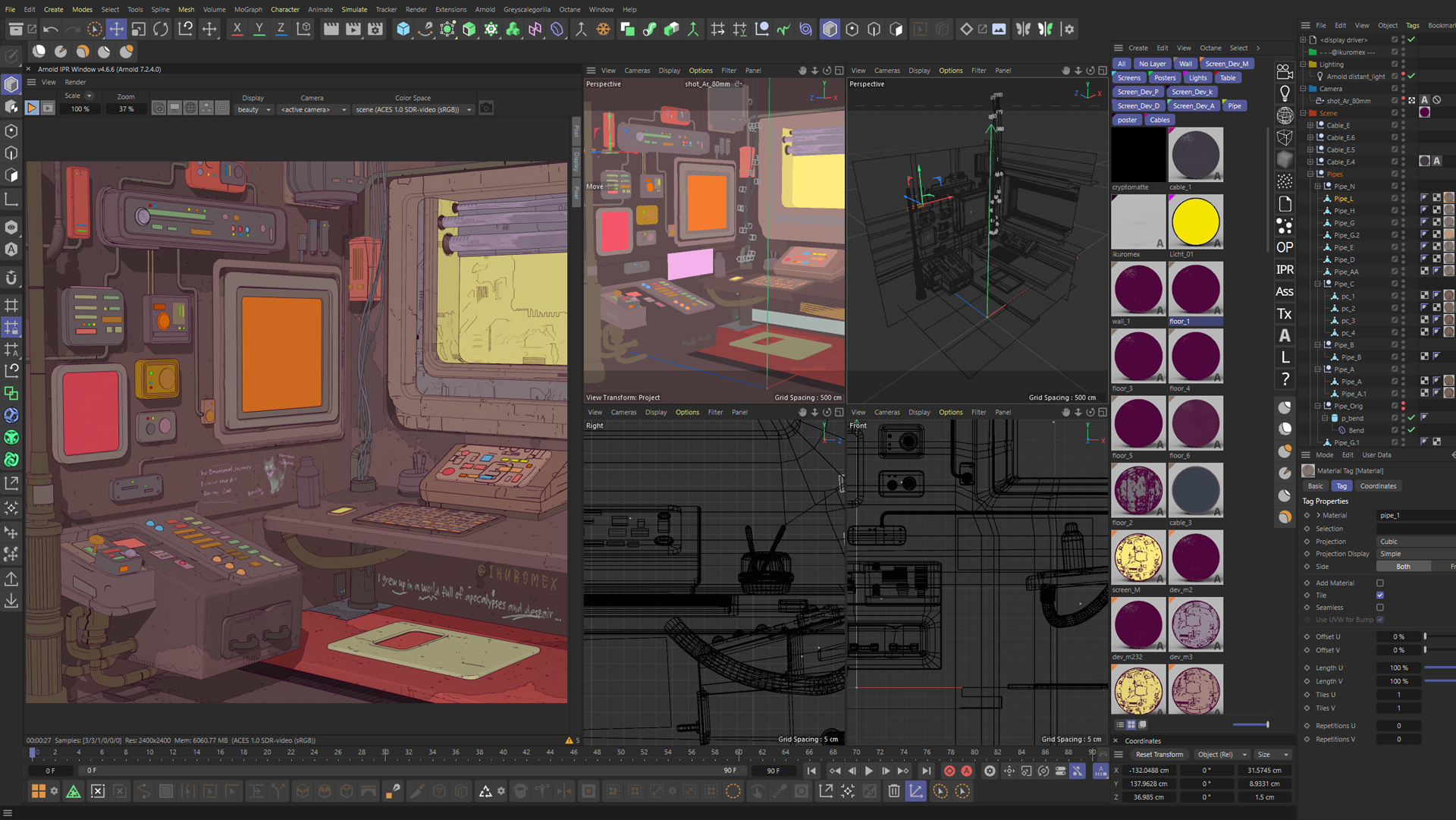
Task: Open the Color Space ACES dropdown
Action: point(413,109)
